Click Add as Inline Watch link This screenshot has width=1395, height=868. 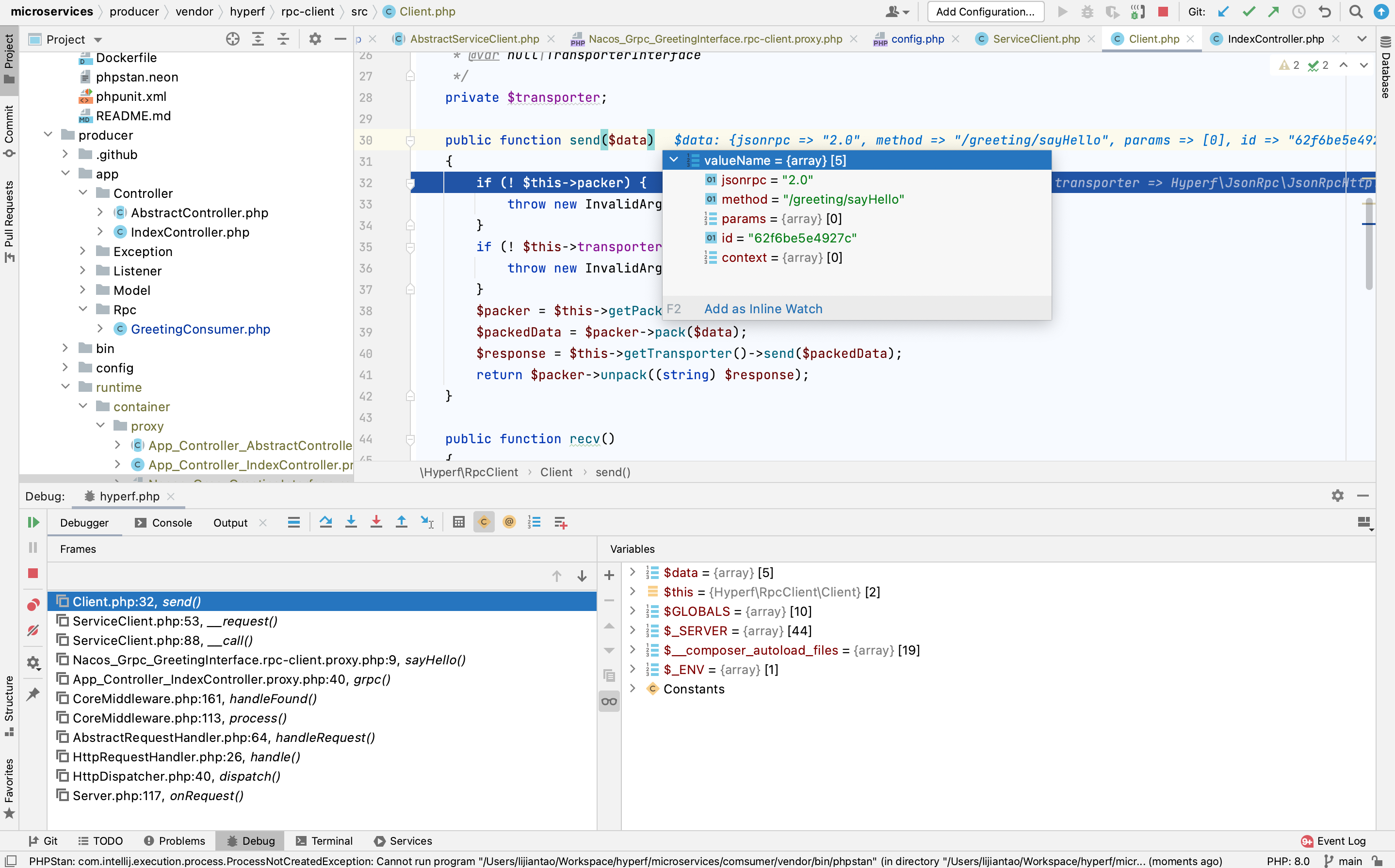(763, 309)
